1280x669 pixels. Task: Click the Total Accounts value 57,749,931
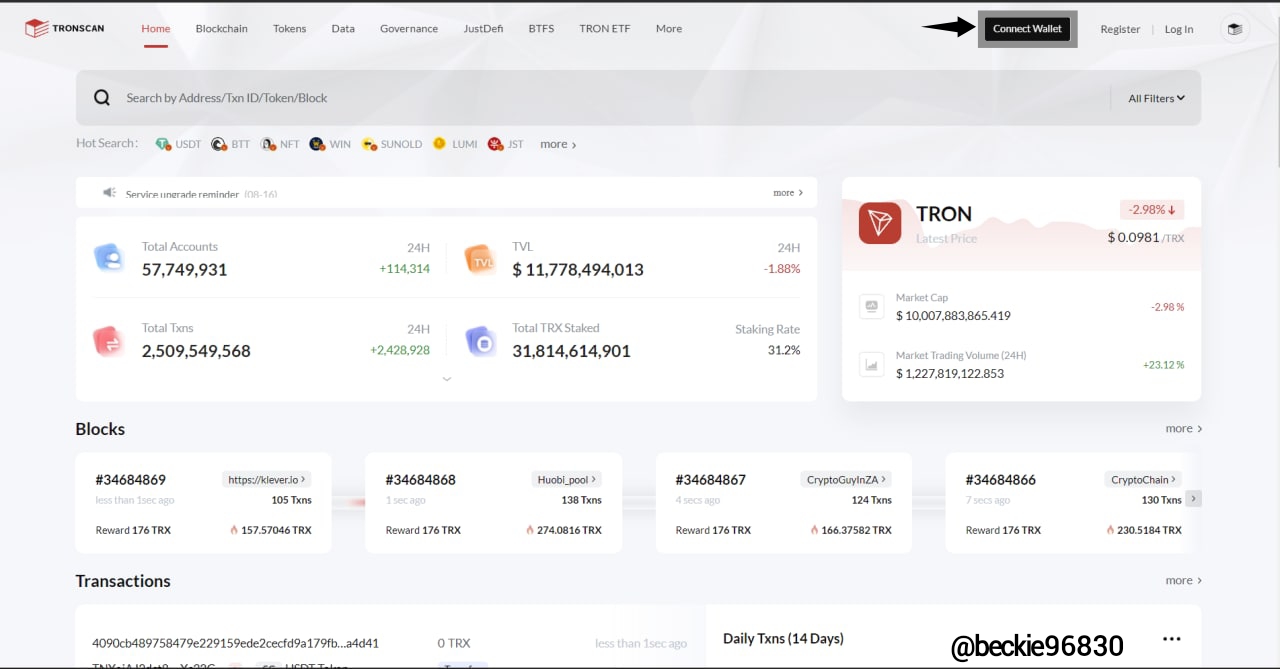click(x=185, y=270)
